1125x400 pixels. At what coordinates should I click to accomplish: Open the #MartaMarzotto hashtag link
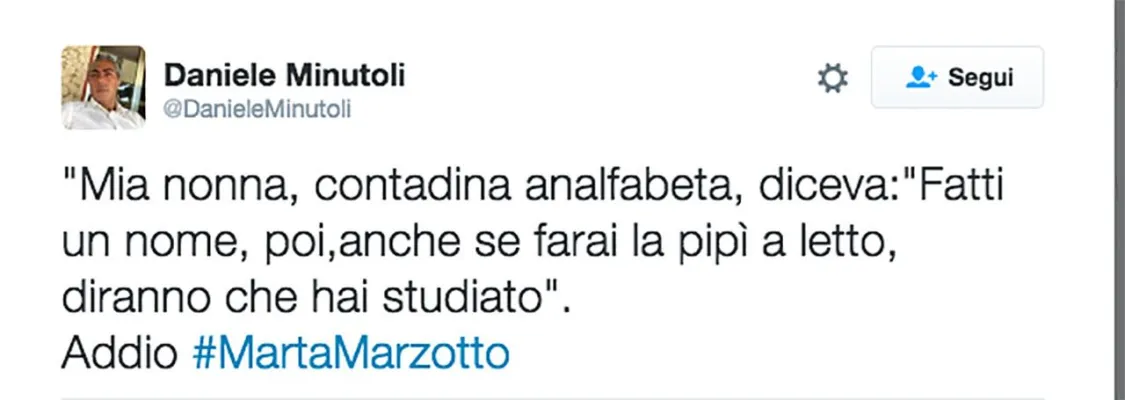pos(351,353)
